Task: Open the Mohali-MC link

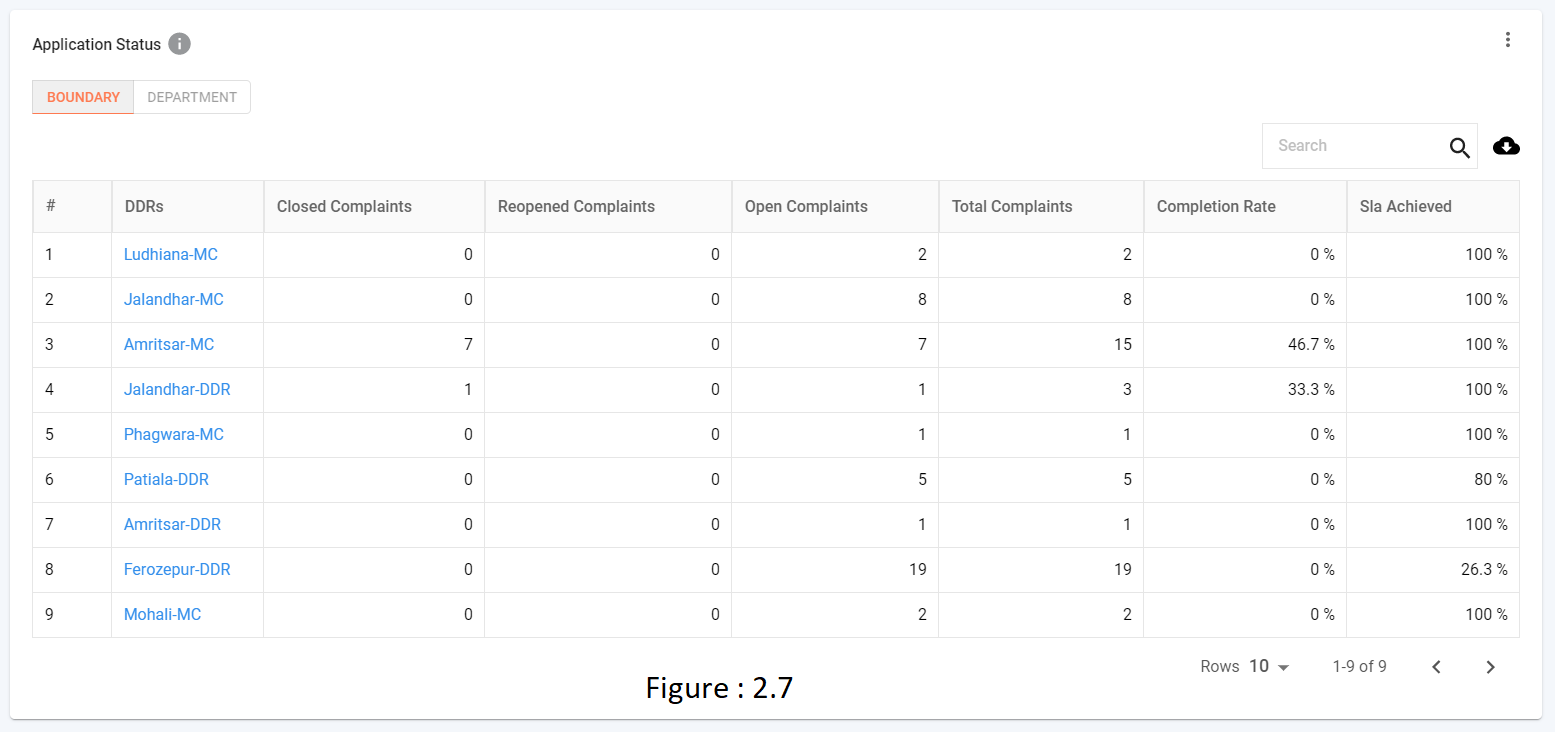Action: pyautogui.click(x=162, y=615)
